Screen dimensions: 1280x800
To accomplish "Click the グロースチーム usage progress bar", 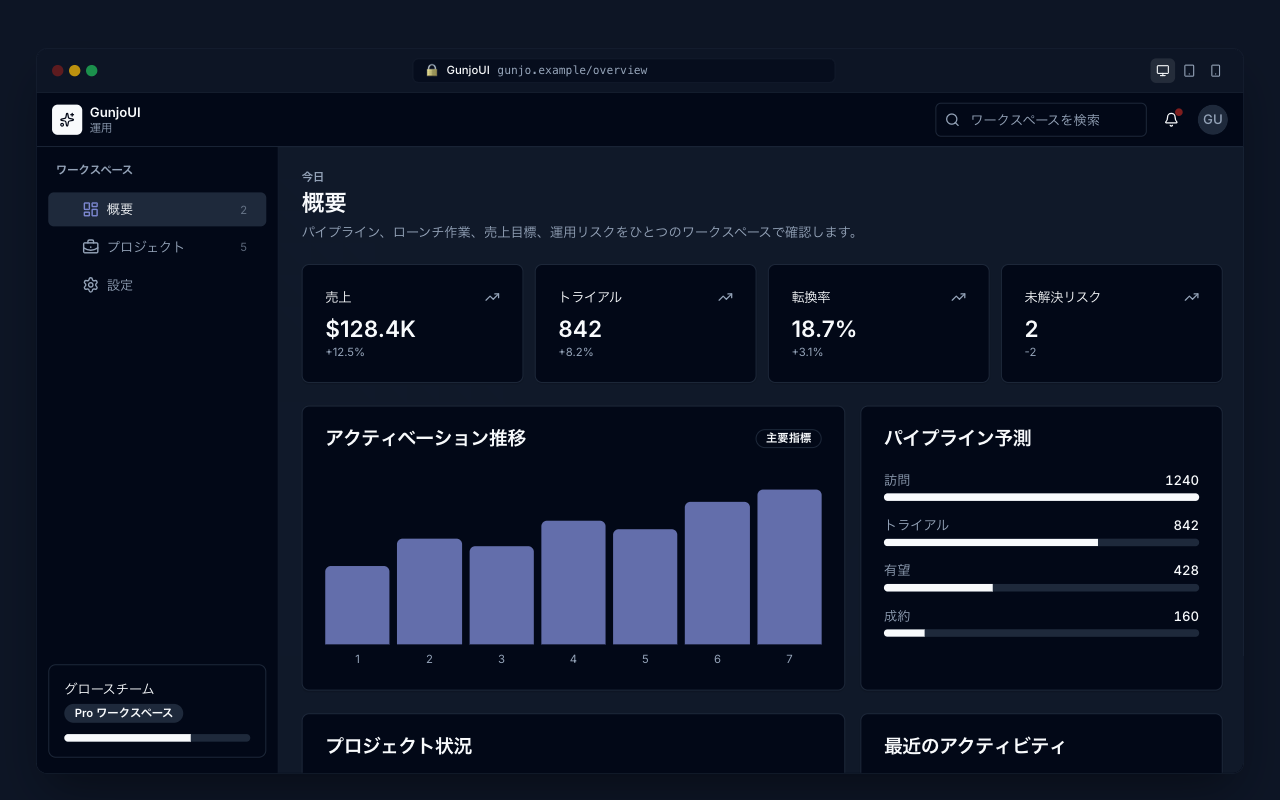I will (x=157, y=738).
